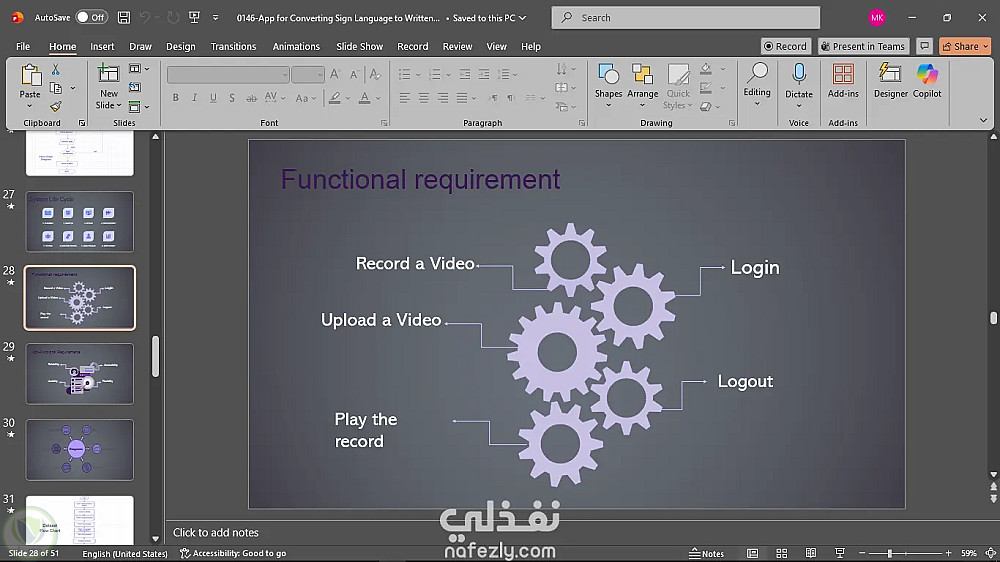Switch to Slide Sorter view
The width and height of the screenshot is (1000, 562).
pos(781,553)
